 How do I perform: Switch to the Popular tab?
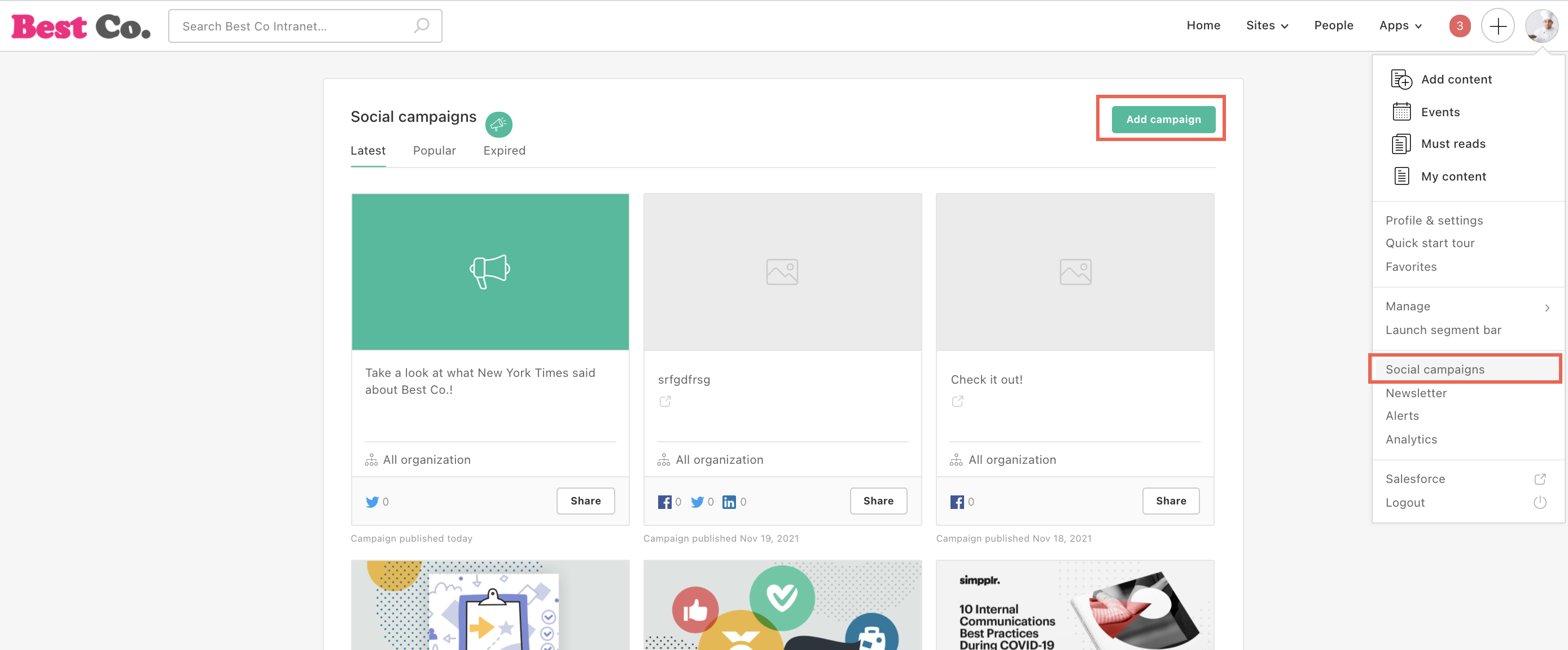(x=434, y=150)
